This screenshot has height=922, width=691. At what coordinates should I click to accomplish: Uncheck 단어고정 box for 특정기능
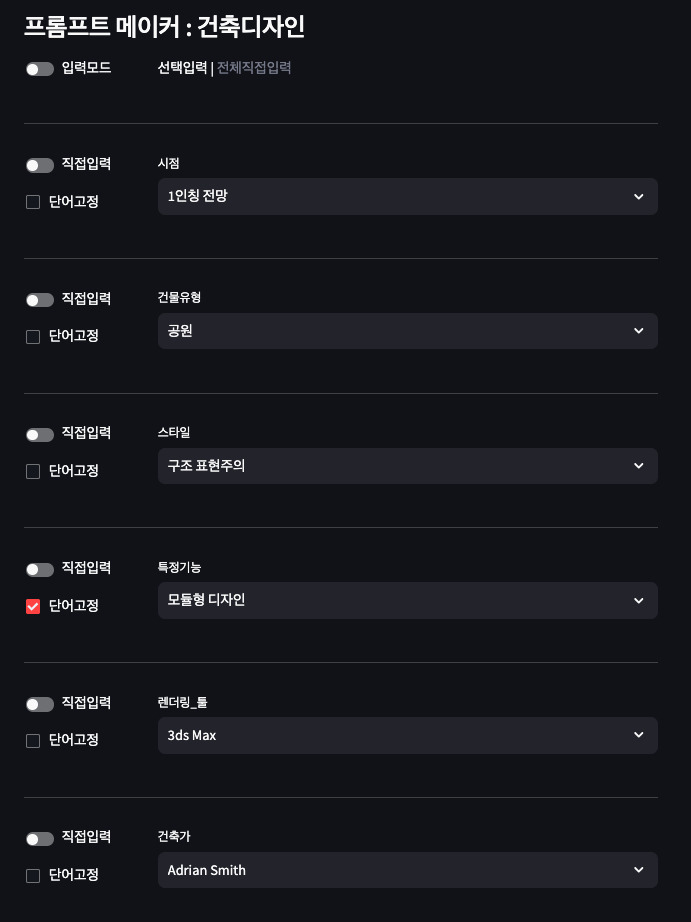[x=33, y=606]
